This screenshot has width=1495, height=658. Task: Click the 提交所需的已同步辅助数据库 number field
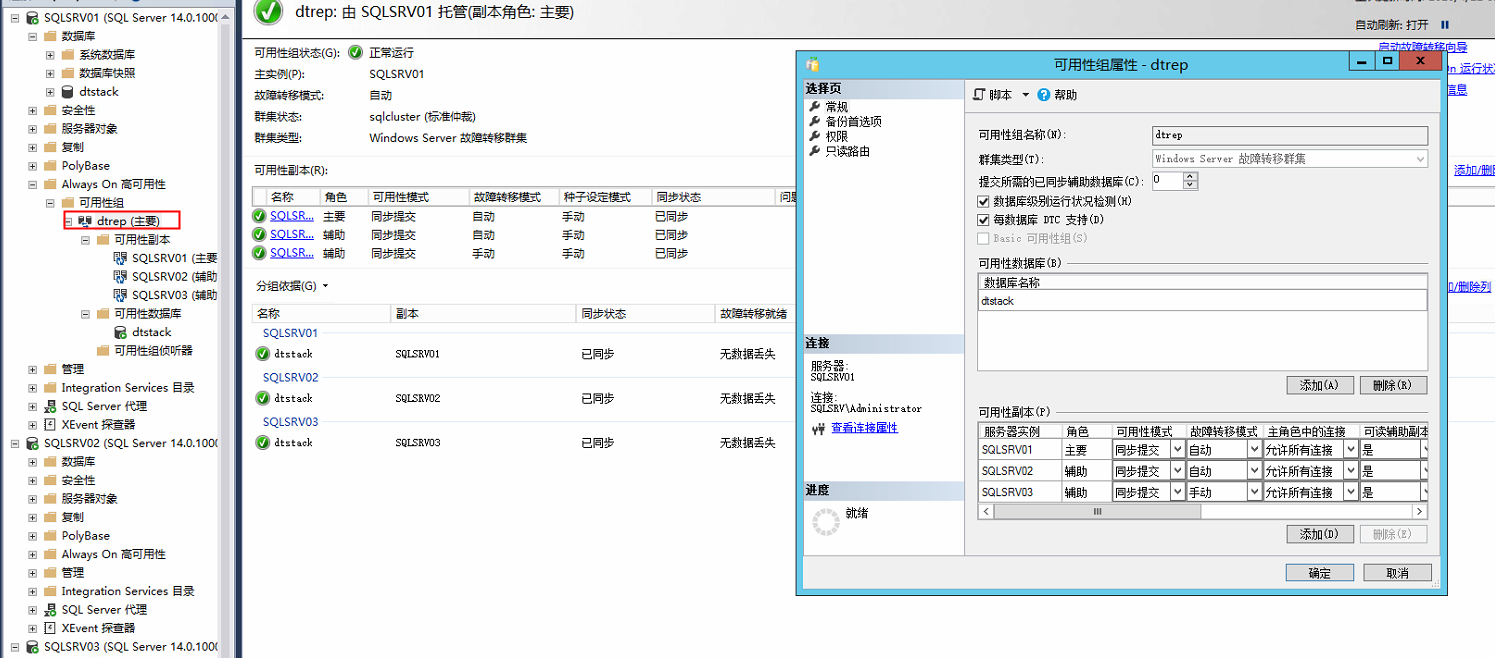(x=1167, y=181)
